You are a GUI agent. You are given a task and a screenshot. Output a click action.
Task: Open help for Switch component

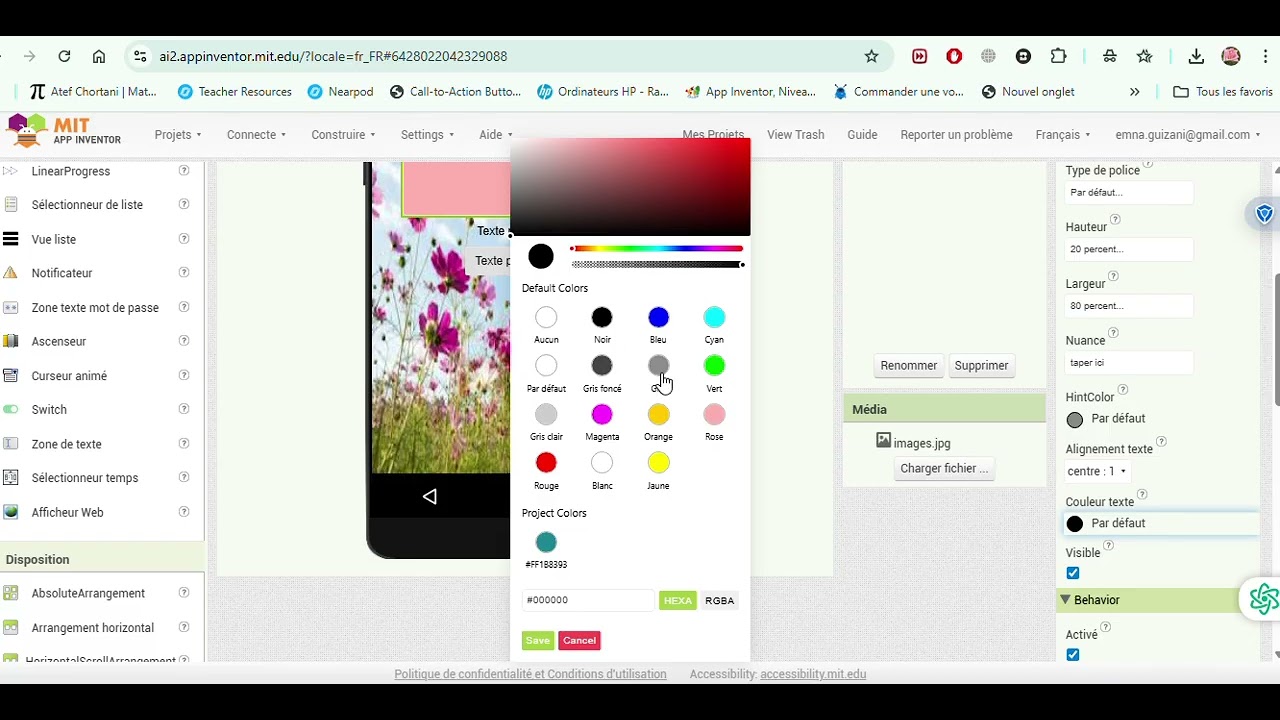click(184, 409)
